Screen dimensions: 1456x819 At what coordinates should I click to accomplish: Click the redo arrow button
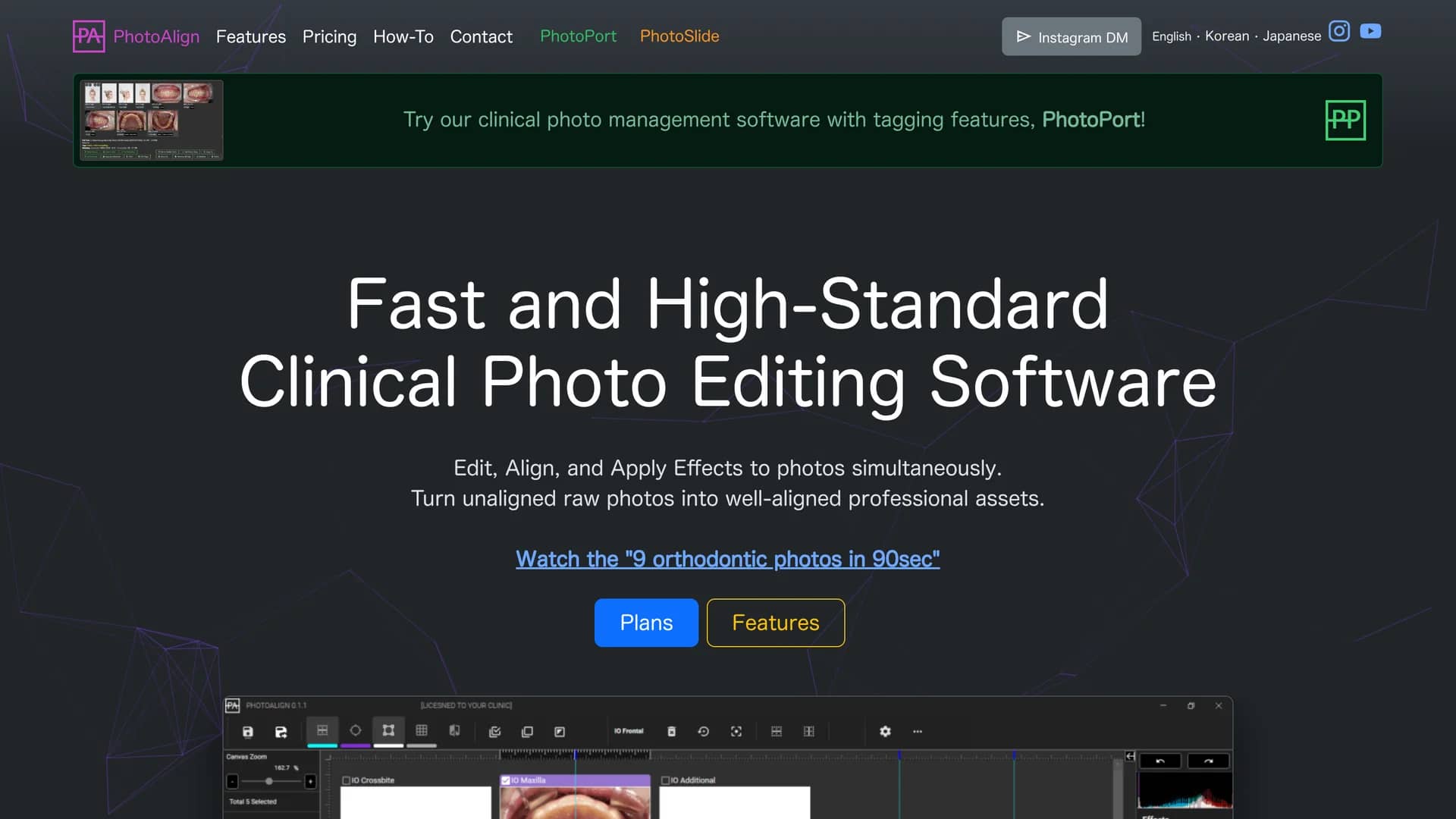coord(1208,761)
